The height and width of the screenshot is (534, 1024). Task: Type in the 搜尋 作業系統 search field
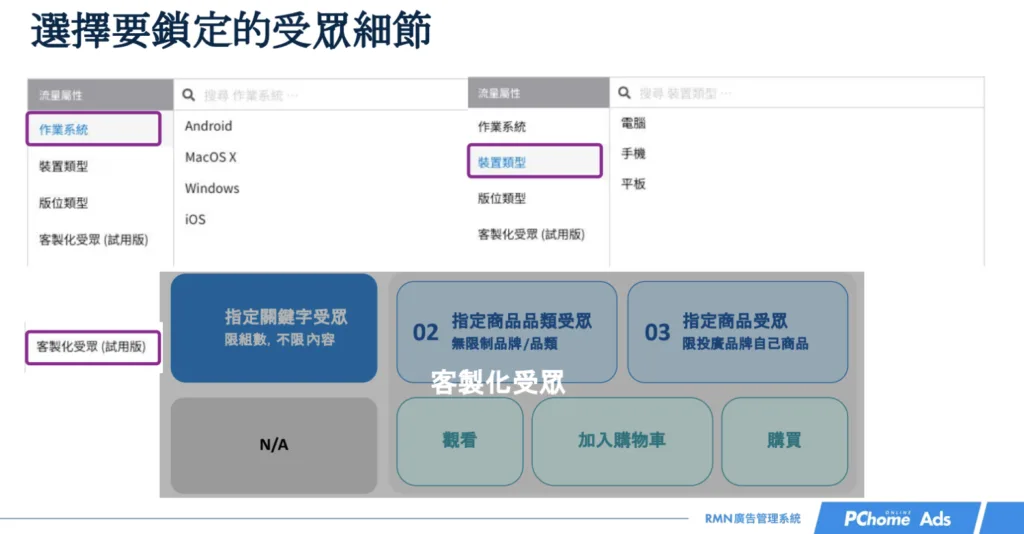[320, 96]
